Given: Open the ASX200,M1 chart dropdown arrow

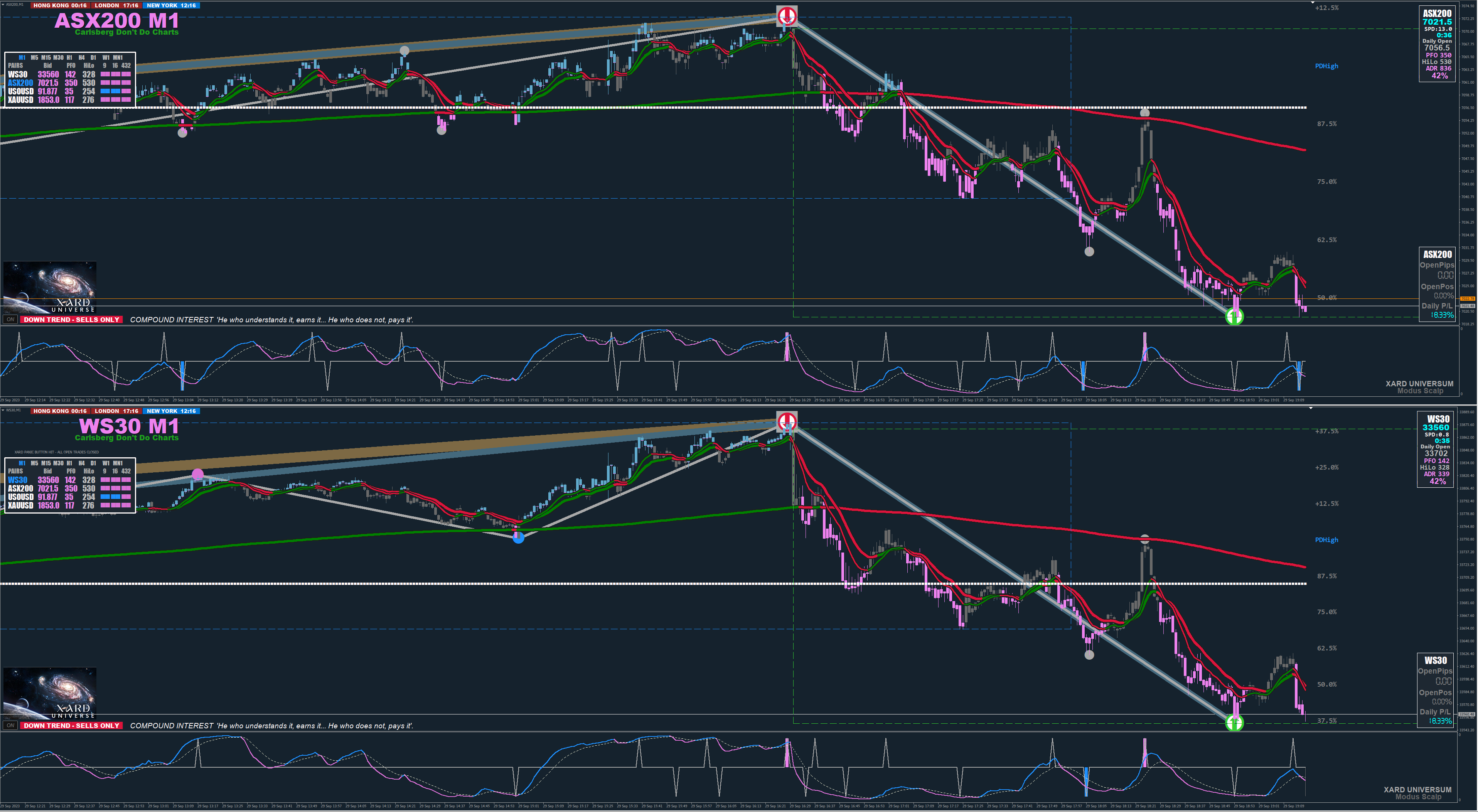Looking at the screenshot, I should (3, 5).
